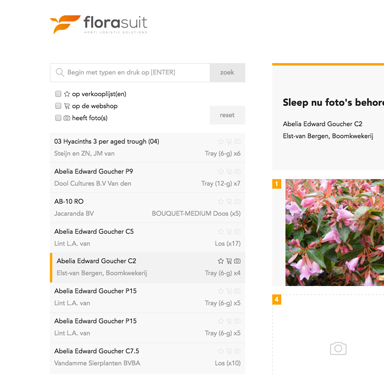Click camera placeholder in empty photo slot 4

pos(338,349)
